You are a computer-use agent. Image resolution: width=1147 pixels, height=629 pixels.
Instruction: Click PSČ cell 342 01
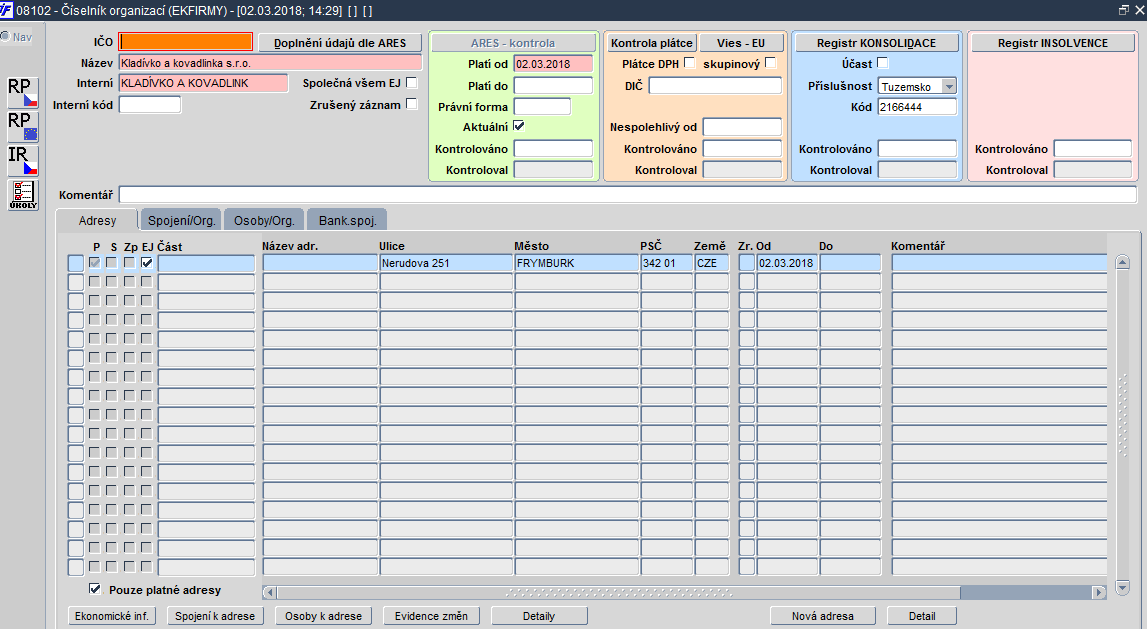coord(666,263)
